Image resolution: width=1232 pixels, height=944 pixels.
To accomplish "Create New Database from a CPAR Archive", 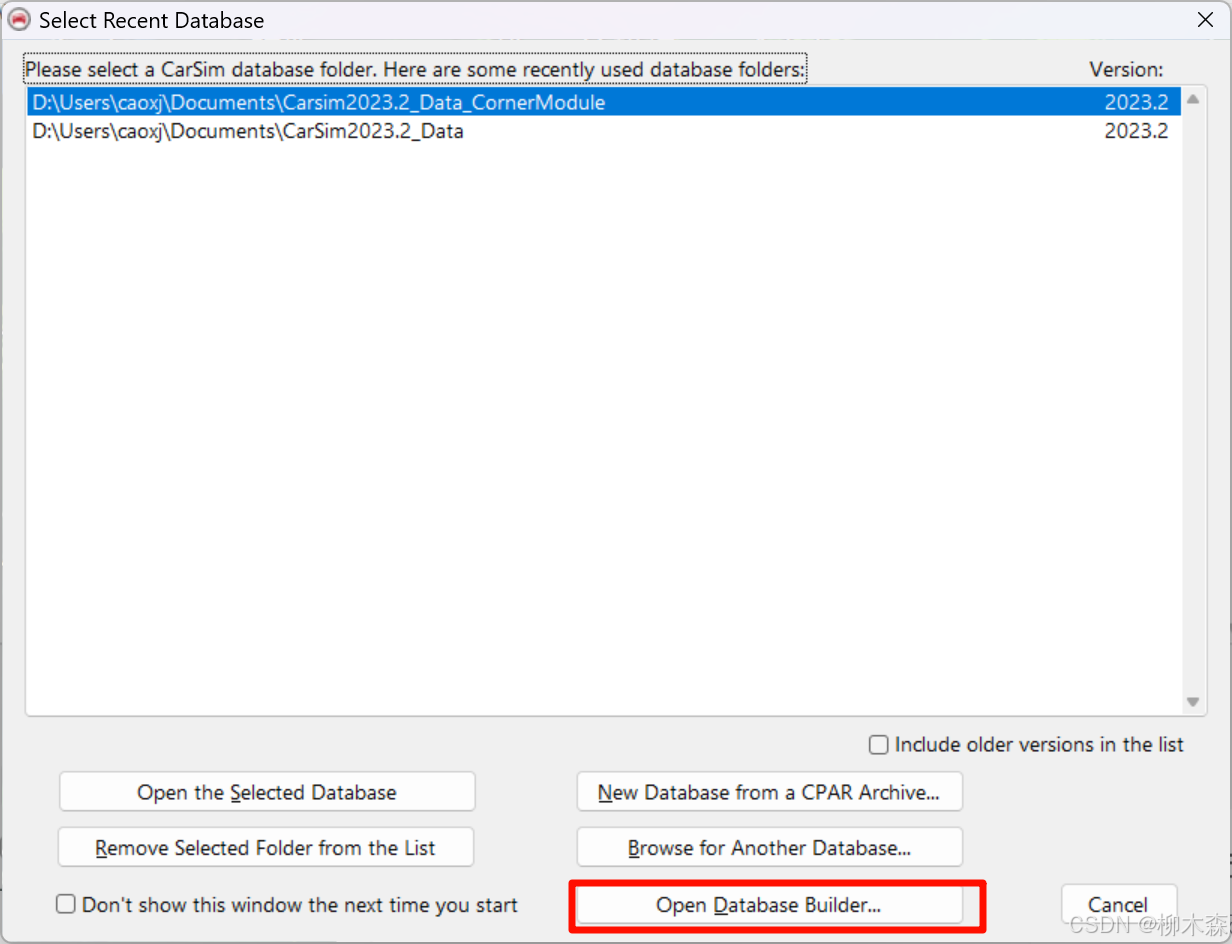I will 769,792.
